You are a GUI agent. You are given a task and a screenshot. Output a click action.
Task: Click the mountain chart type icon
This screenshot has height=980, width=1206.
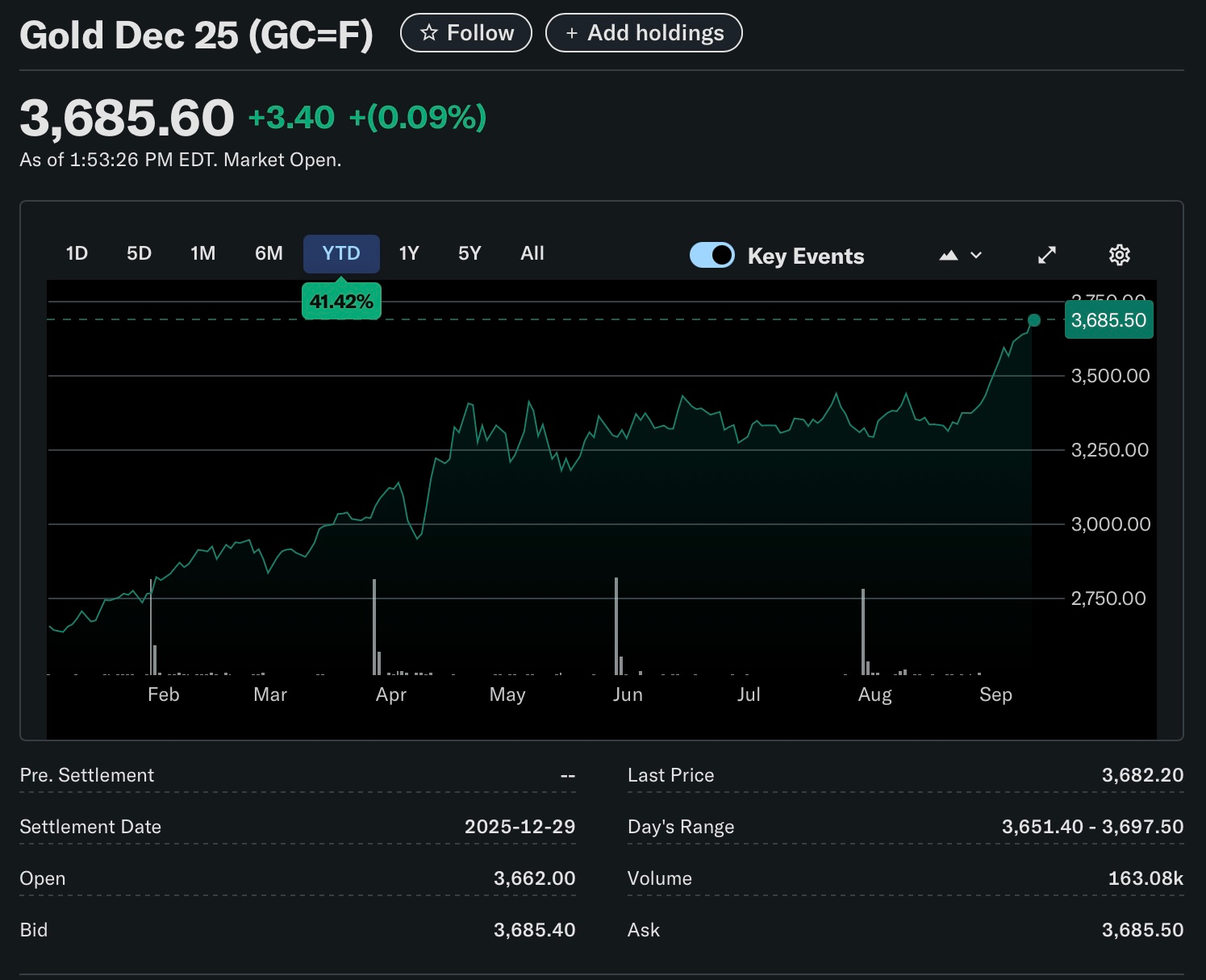949,256
